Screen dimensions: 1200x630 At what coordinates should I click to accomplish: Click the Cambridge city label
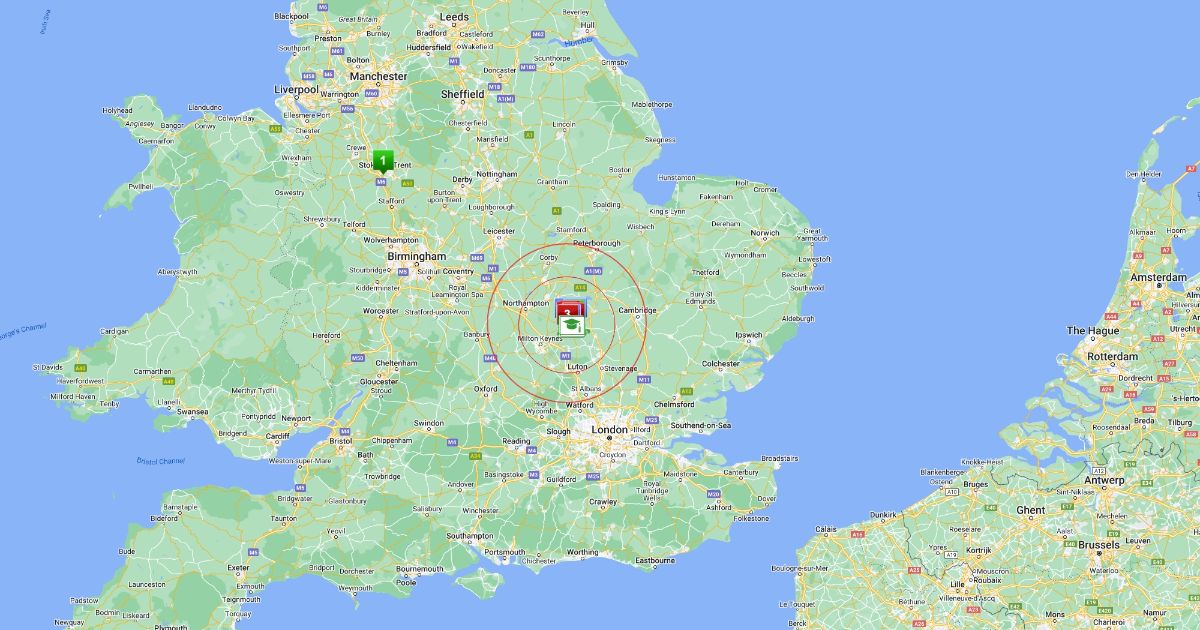[636, 310]
